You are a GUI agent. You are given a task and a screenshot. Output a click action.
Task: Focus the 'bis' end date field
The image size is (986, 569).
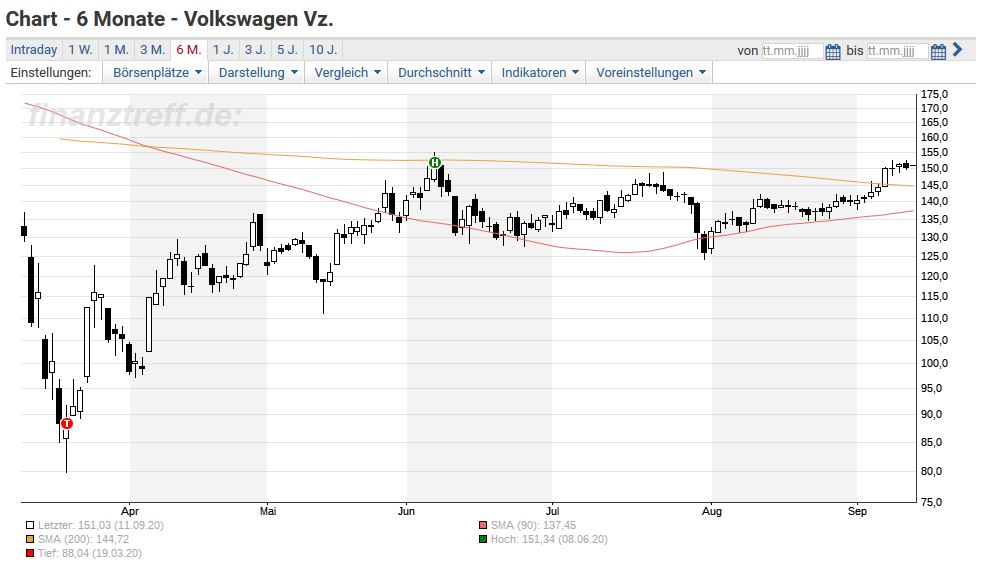pyautogui.click(x=897, y=51)
